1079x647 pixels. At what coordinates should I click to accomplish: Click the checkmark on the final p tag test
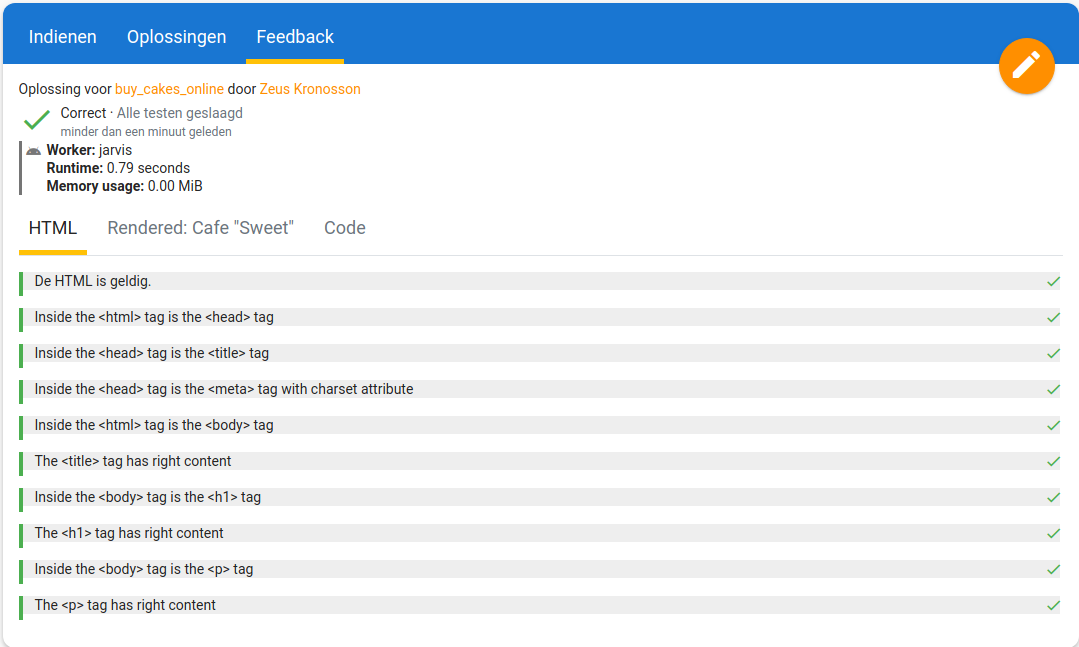tap(1052, 605)
